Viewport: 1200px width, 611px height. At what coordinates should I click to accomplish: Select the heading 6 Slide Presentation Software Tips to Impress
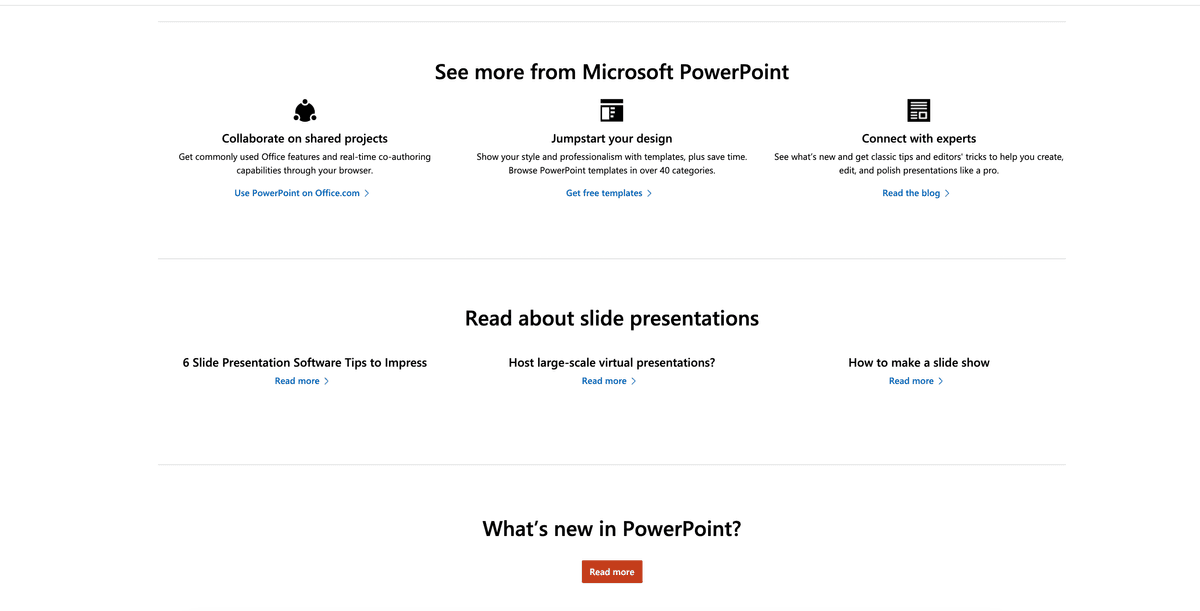pos(304,362)
